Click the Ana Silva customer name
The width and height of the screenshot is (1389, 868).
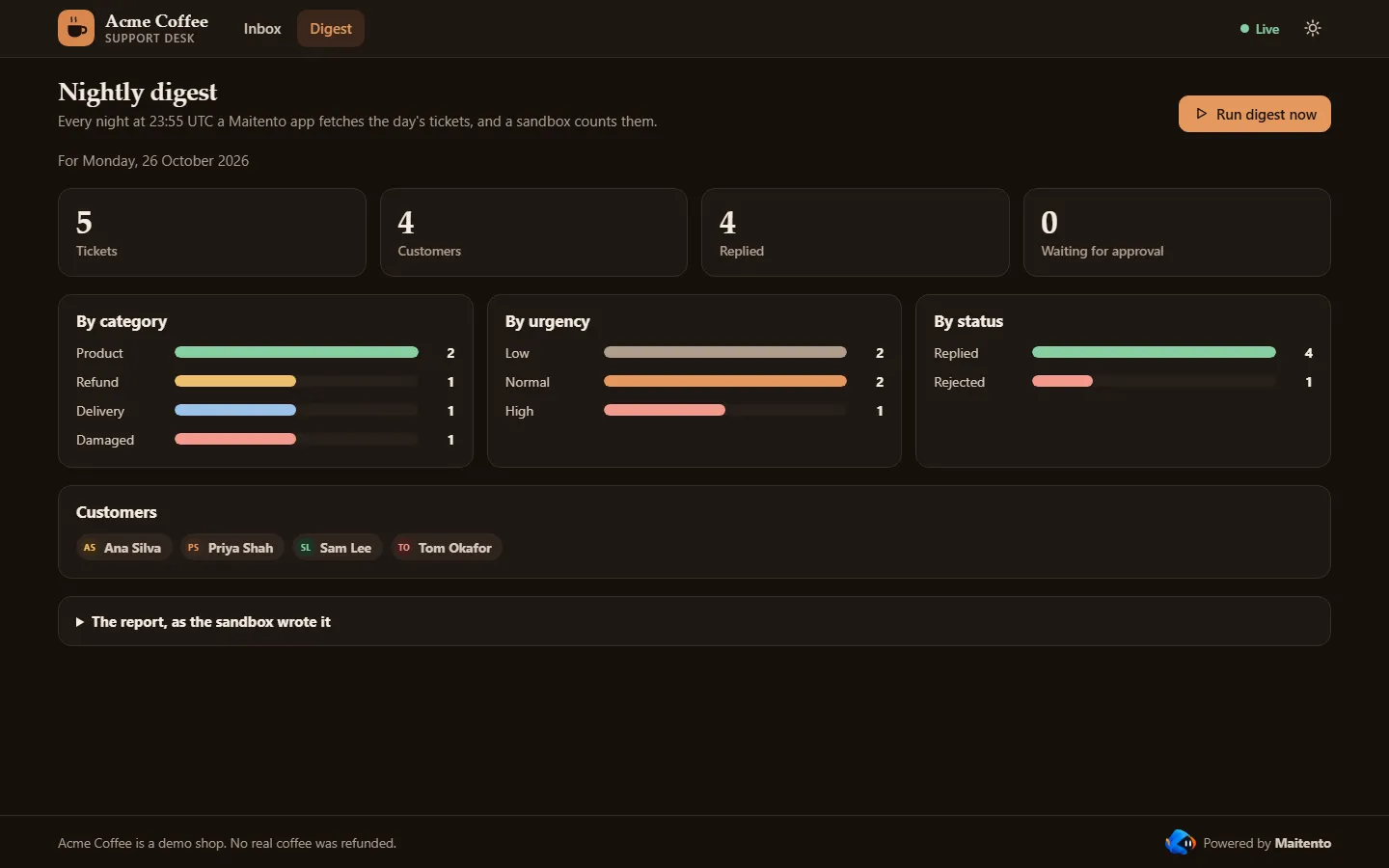132,548
